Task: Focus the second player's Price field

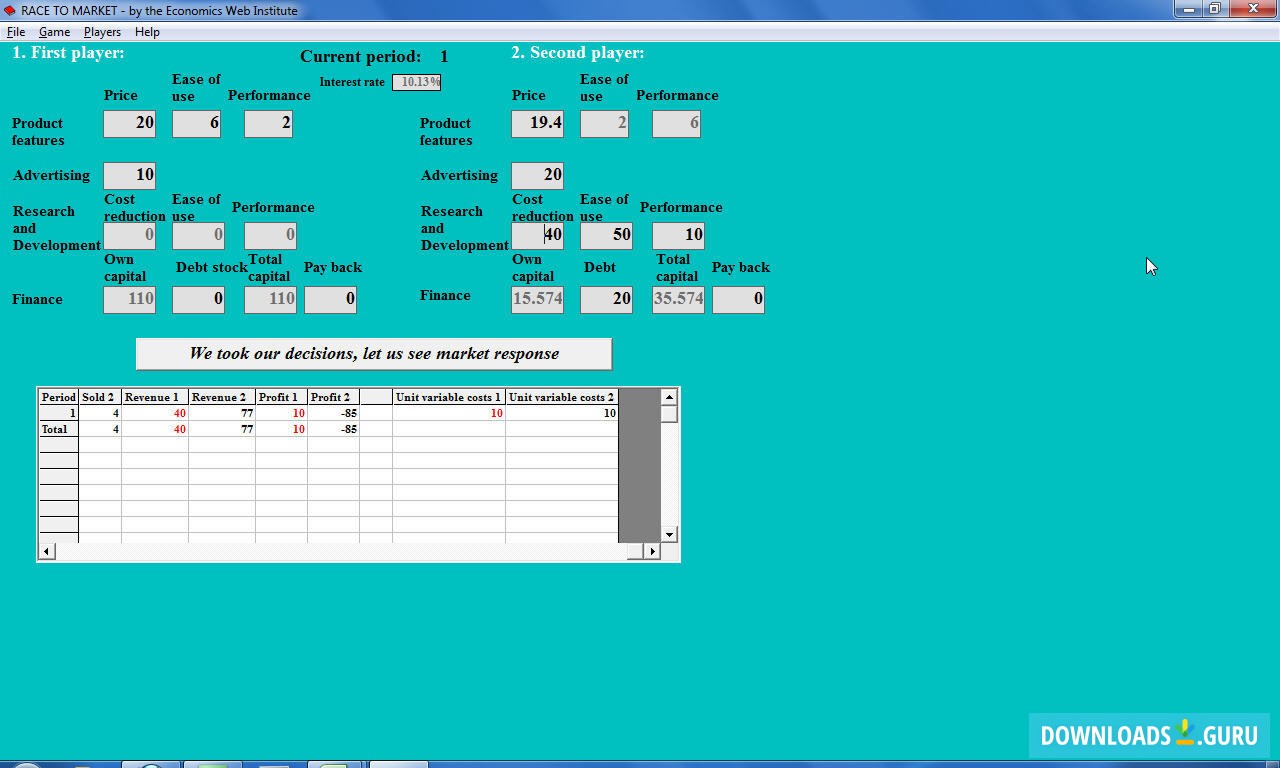Action: tap(537, 123)
